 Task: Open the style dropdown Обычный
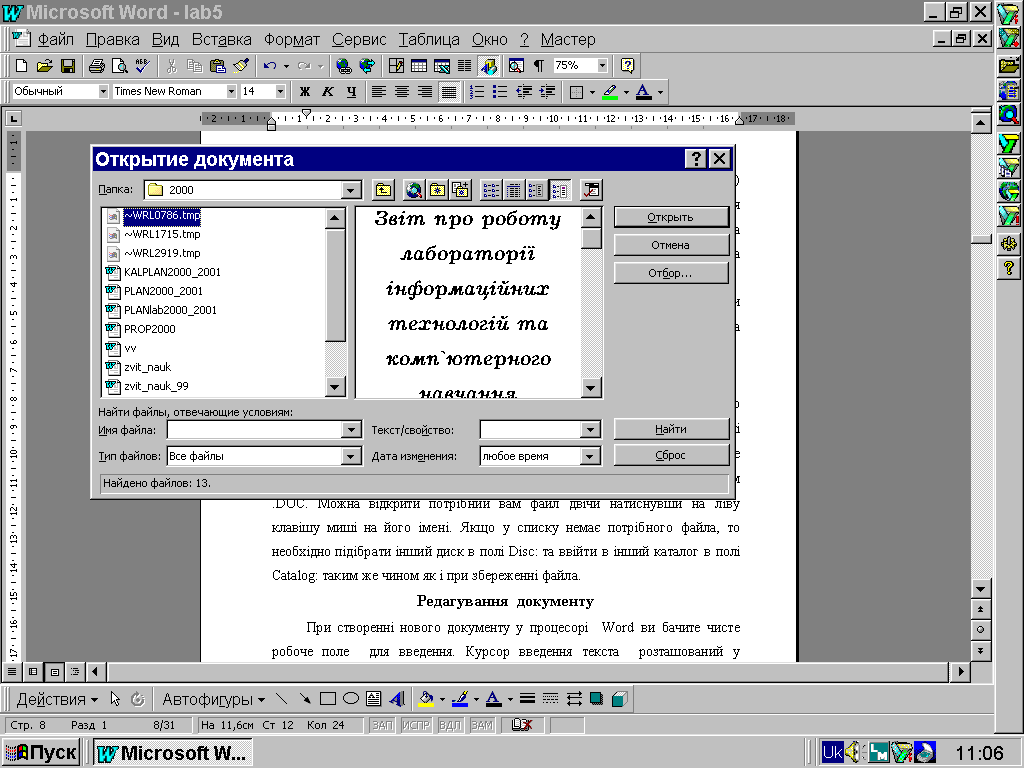click(103, 91)
